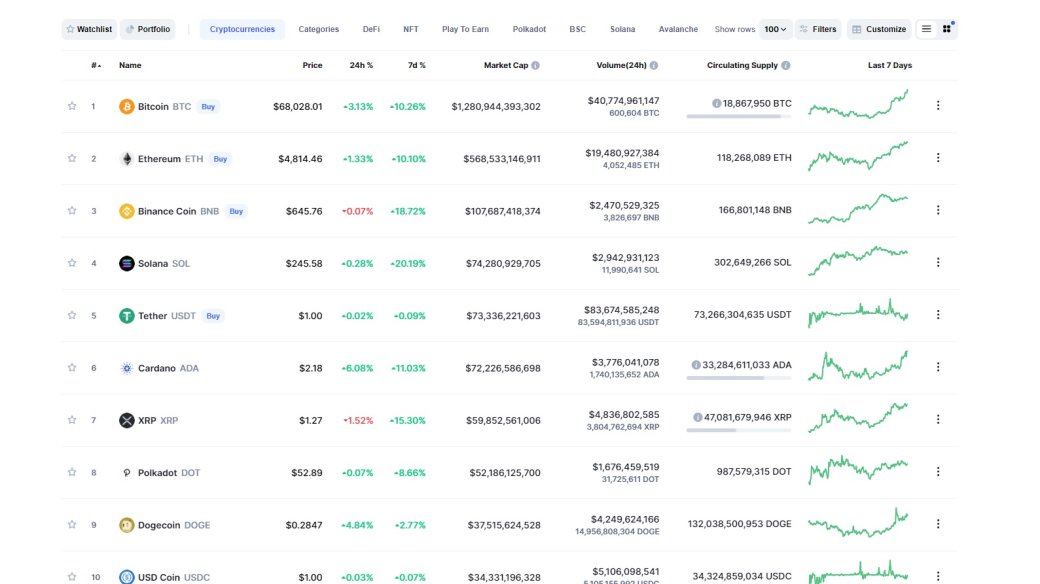Switch to the DeFi tab

click(371, 29)
